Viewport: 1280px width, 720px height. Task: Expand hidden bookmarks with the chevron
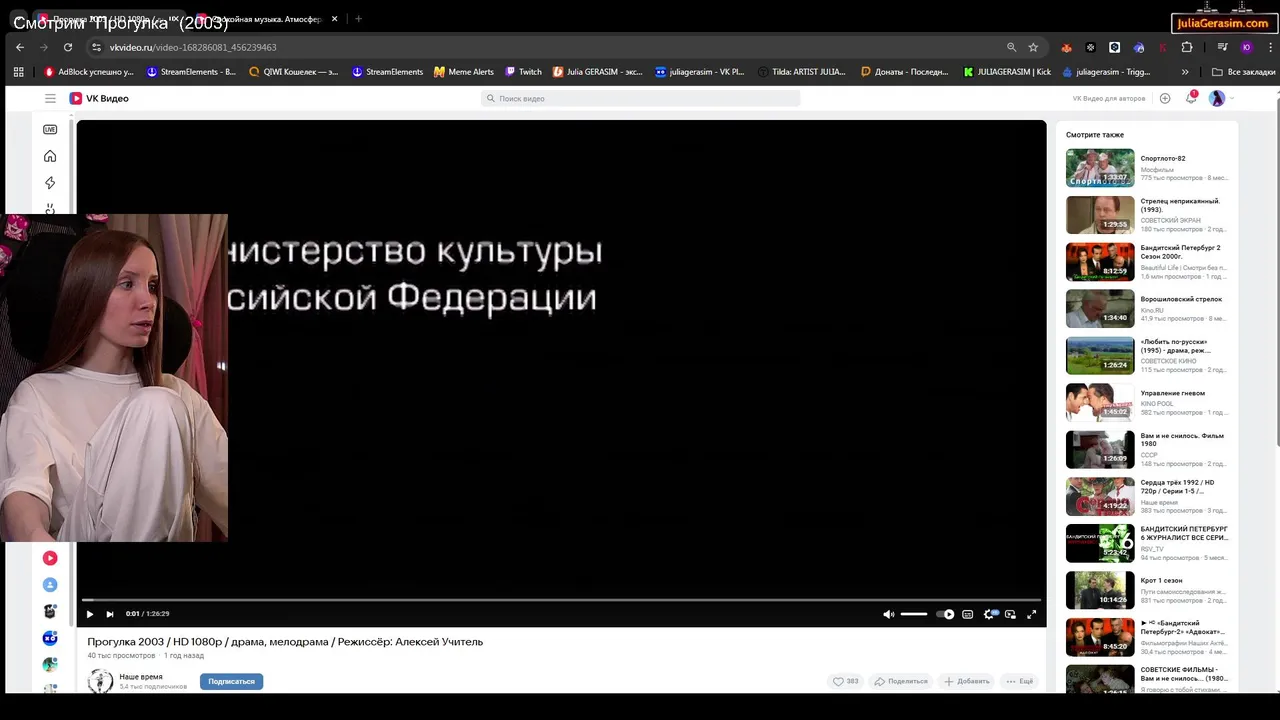point(1185,72)
